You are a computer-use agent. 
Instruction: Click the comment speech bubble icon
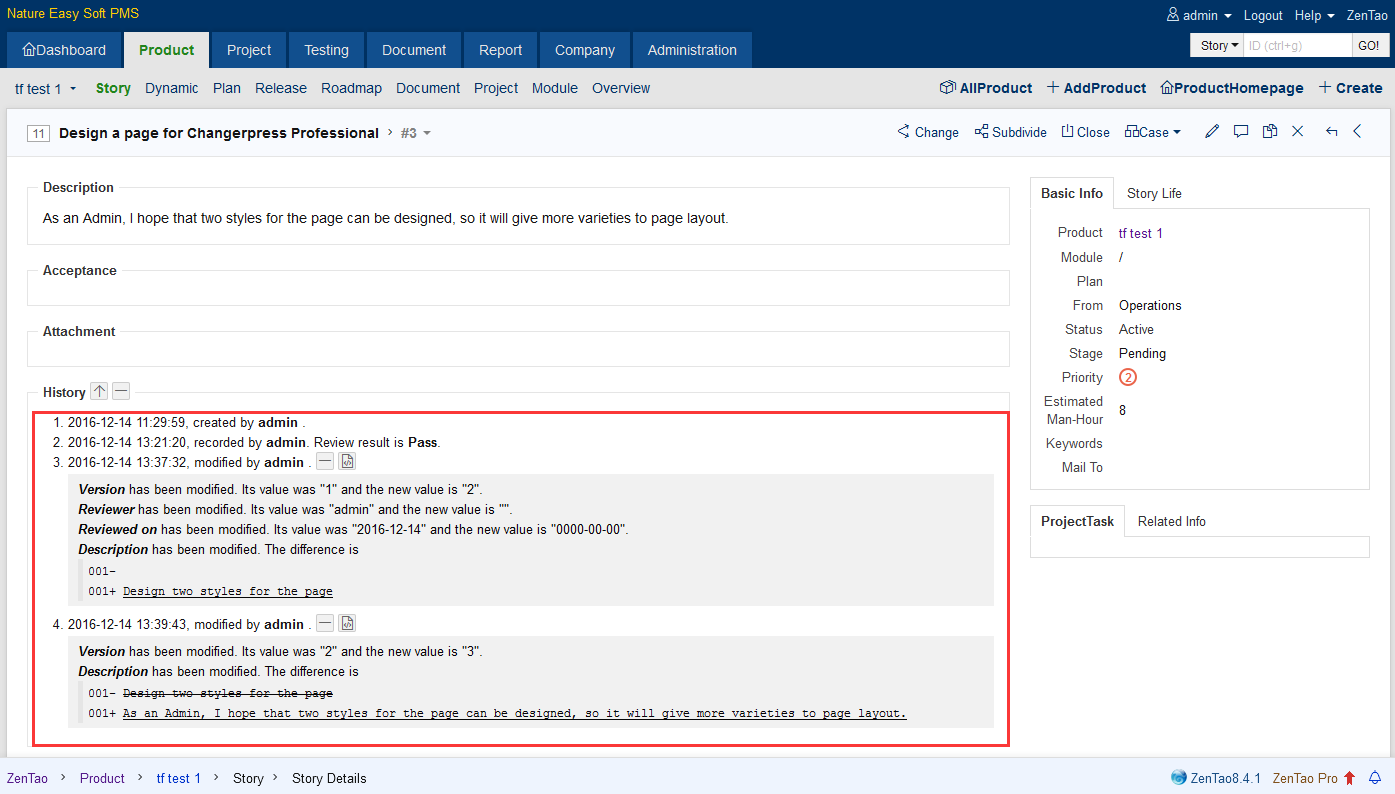coord(1241,132)
